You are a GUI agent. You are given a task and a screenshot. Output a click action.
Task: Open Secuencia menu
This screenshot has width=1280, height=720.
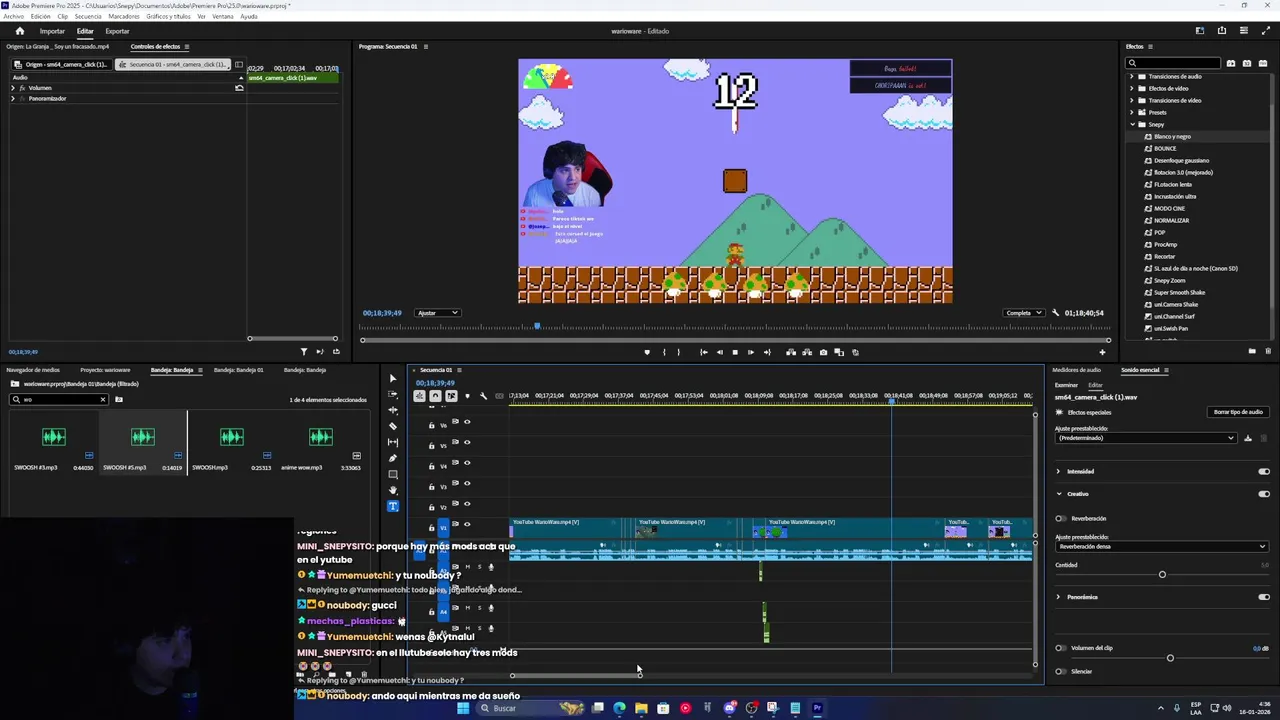[88, 17]
